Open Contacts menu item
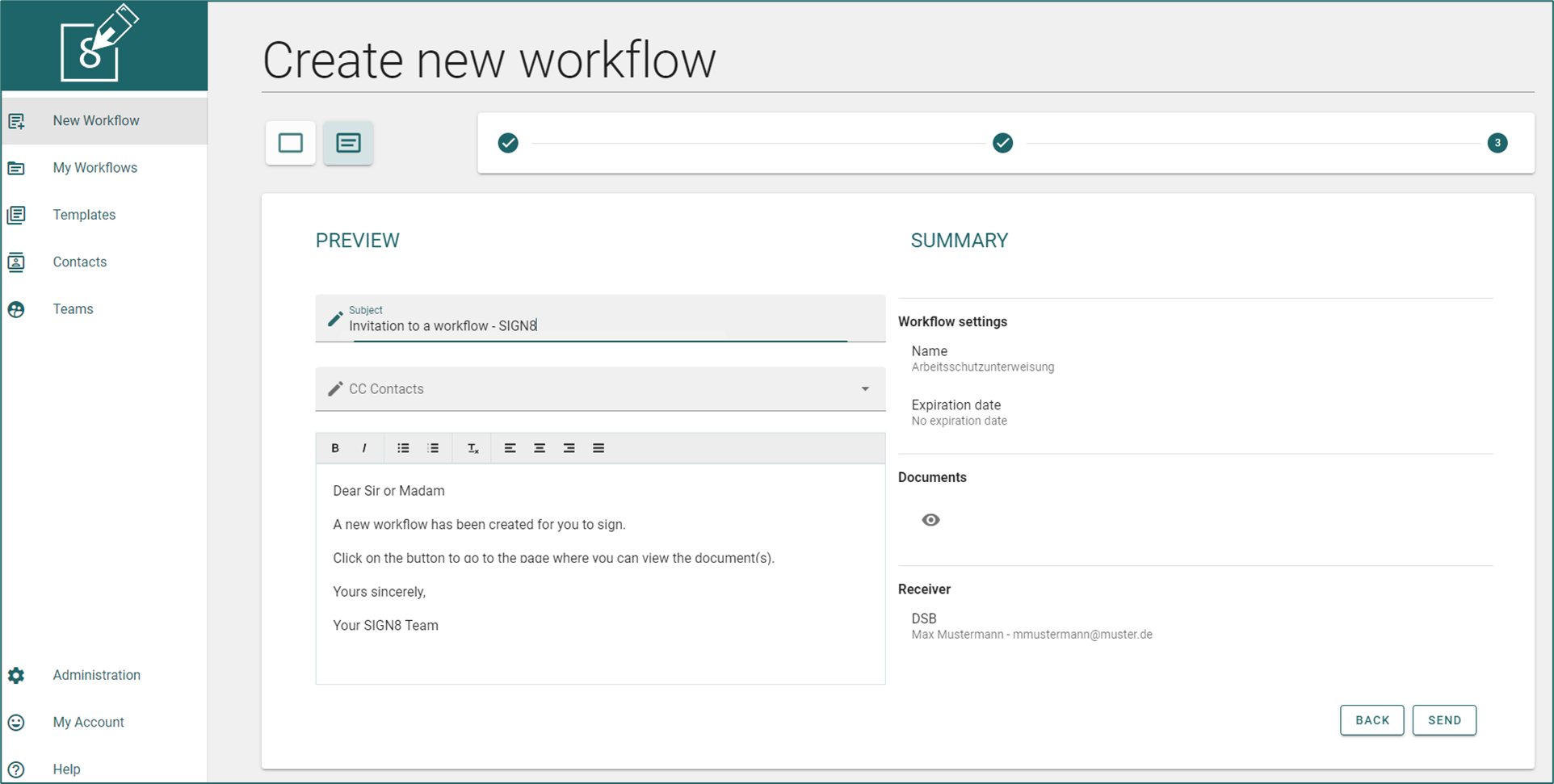1554x784 pixels. pyautogui.click(x=103, y=262)
